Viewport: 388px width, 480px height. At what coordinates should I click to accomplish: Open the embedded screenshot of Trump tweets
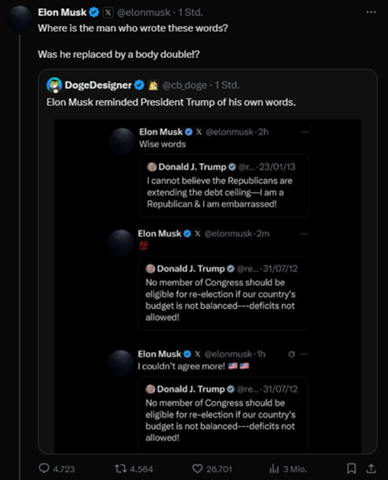tap(208, 286)
